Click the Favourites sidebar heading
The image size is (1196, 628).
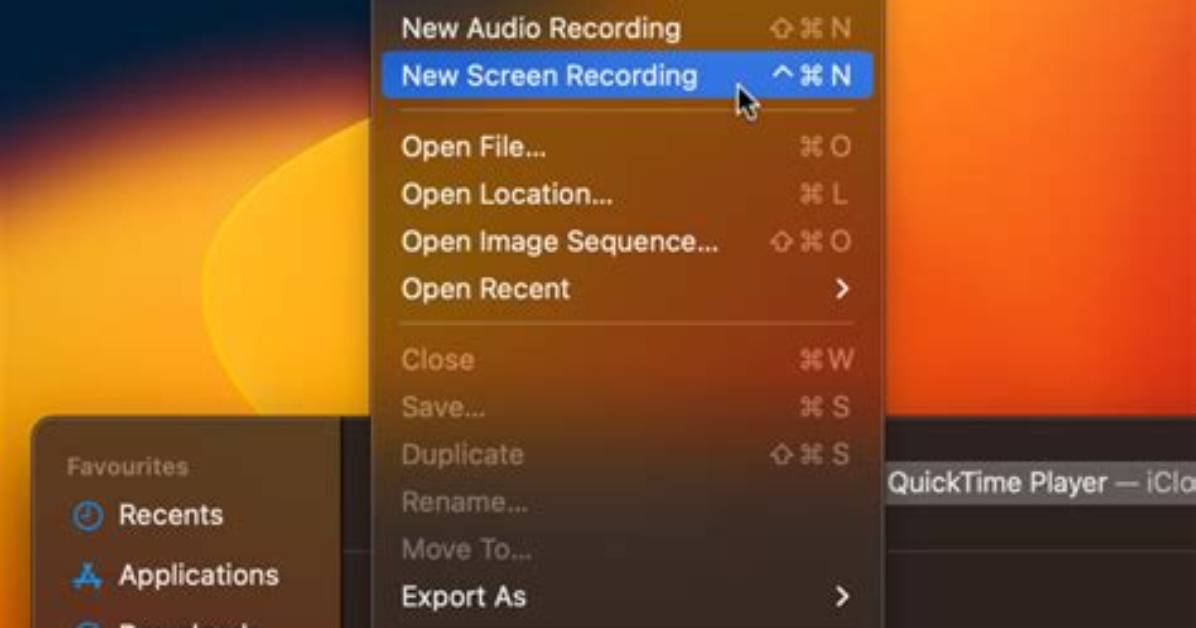pos(127,466)
